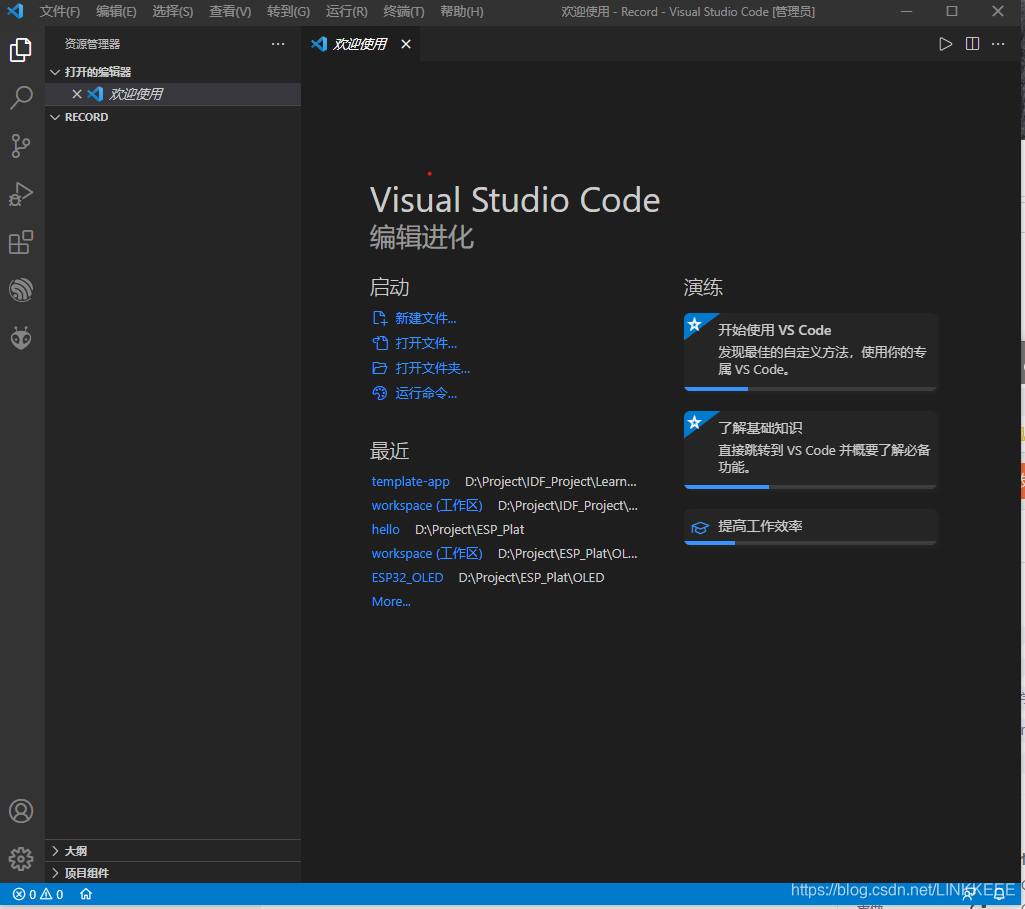Open the 编辑(E) menu

116,12
